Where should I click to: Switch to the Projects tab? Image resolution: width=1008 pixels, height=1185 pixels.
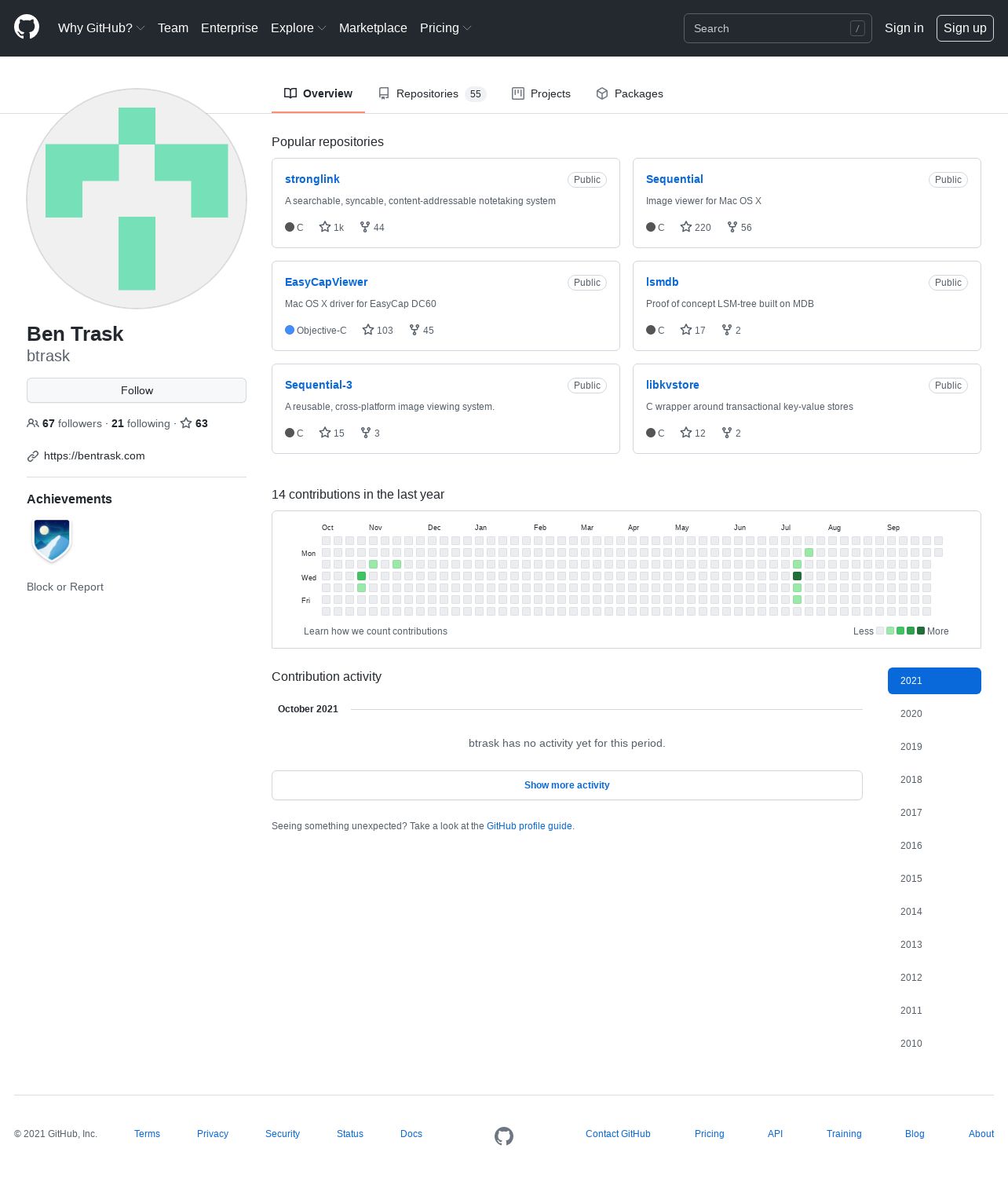(541, 93)
